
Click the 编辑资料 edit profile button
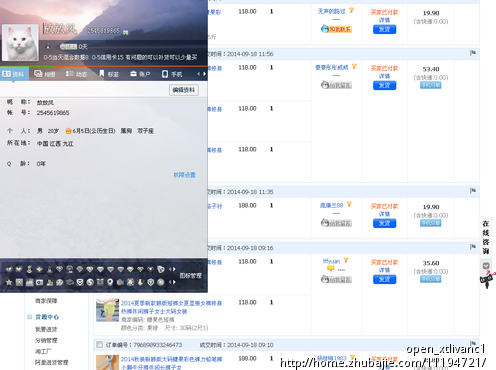click(184, 90)
